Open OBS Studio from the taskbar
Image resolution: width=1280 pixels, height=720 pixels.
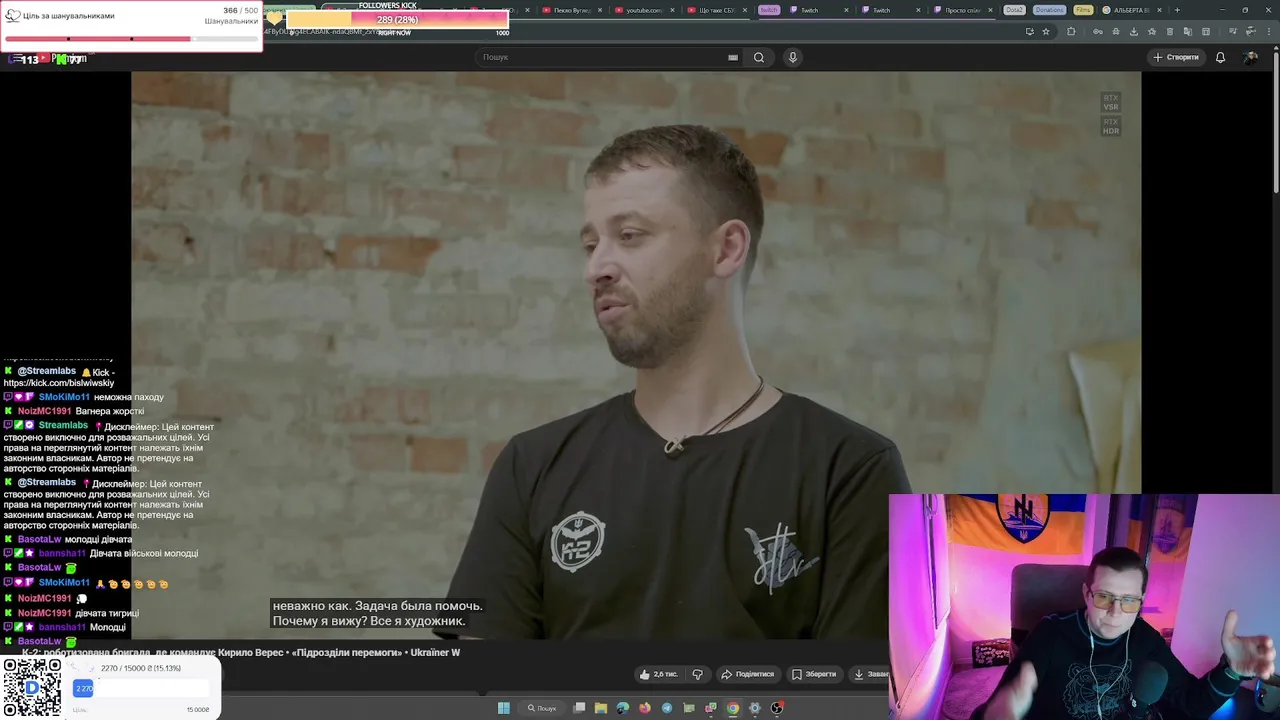pyautogui.click(x=777, y=708)
